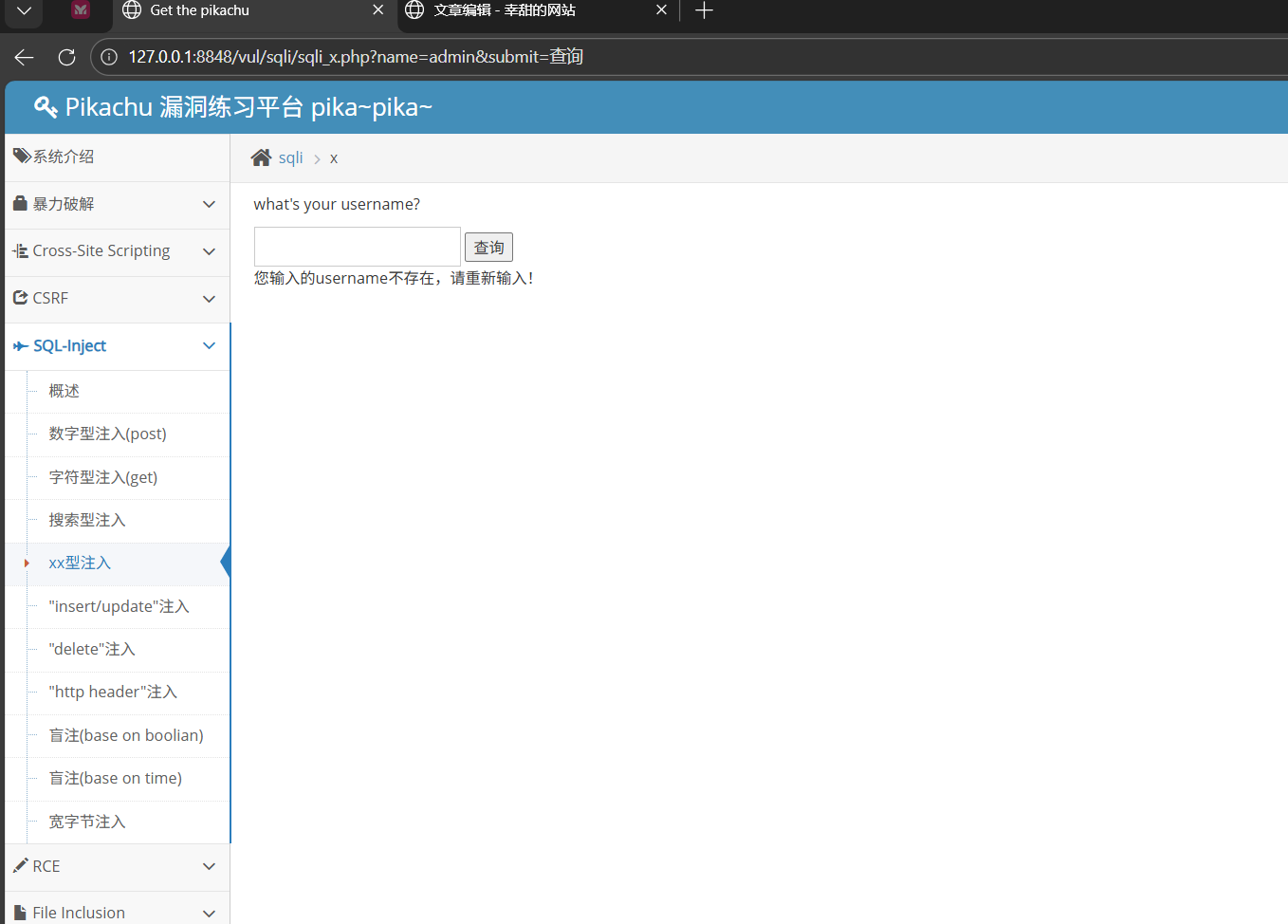Focus the username text input field
The height and width of the screenshot is (924, 1288).
tap(357, 247)
